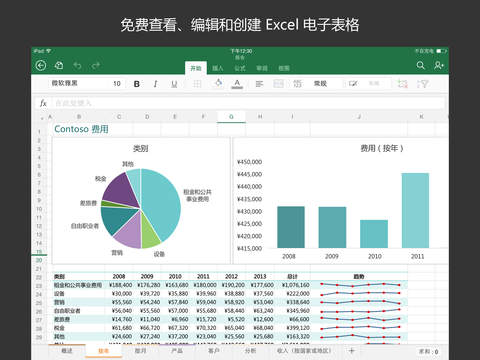
Task: Toggle bold formatting
Action: pyautogui.click(x=137, y=84)
